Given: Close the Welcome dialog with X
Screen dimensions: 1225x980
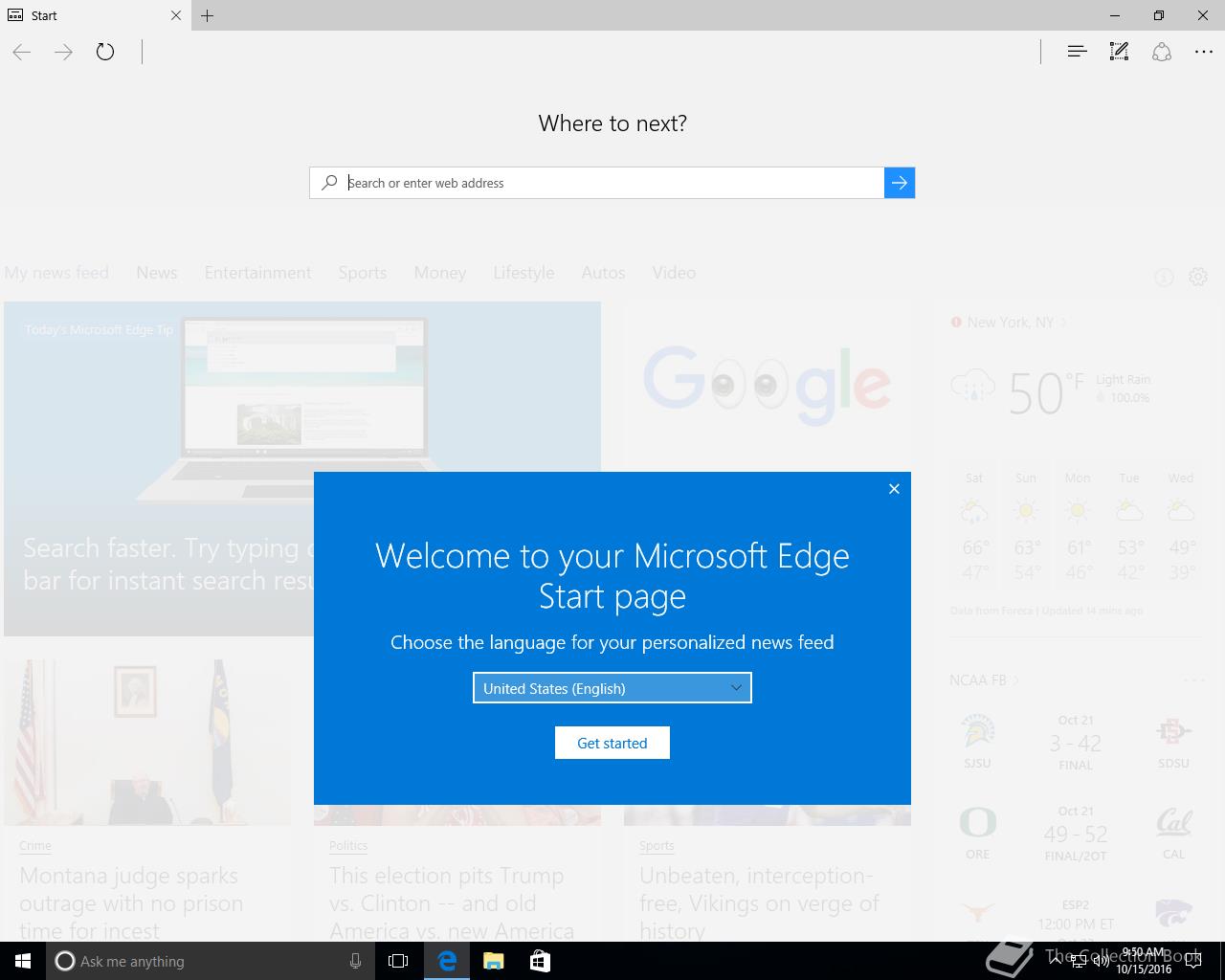Looking at the screenshot, I should pyautogui.click(x=894, y=489).
